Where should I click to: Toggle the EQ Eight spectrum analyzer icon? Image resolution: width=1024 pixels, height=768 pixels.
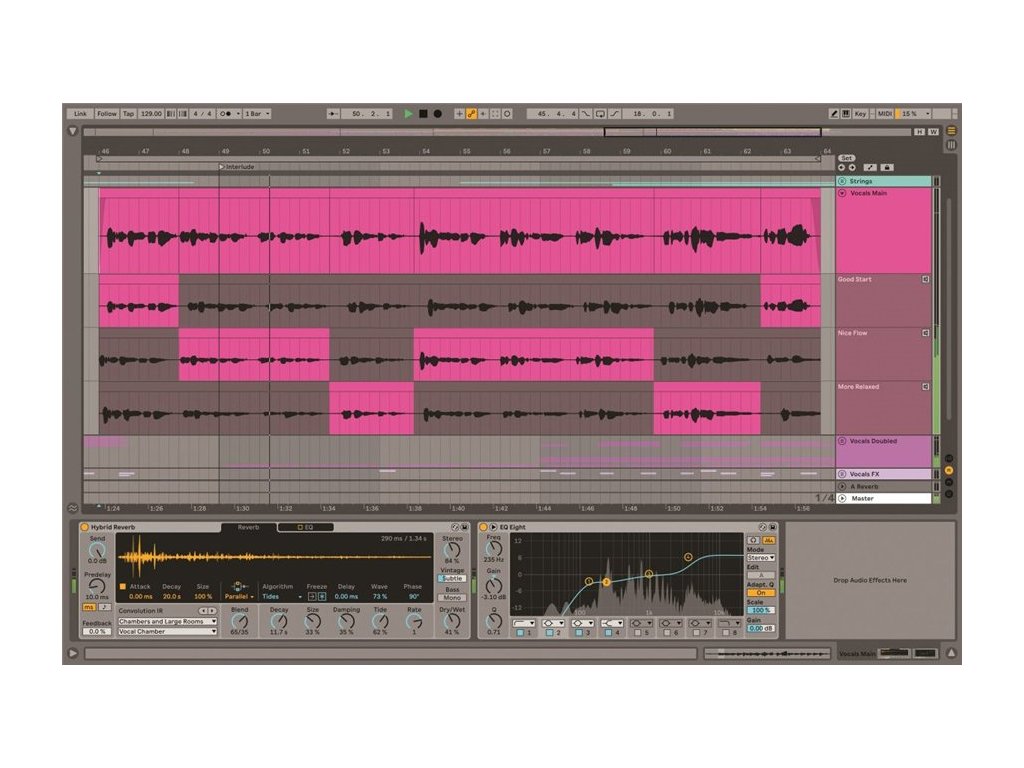tap(753, 540)
